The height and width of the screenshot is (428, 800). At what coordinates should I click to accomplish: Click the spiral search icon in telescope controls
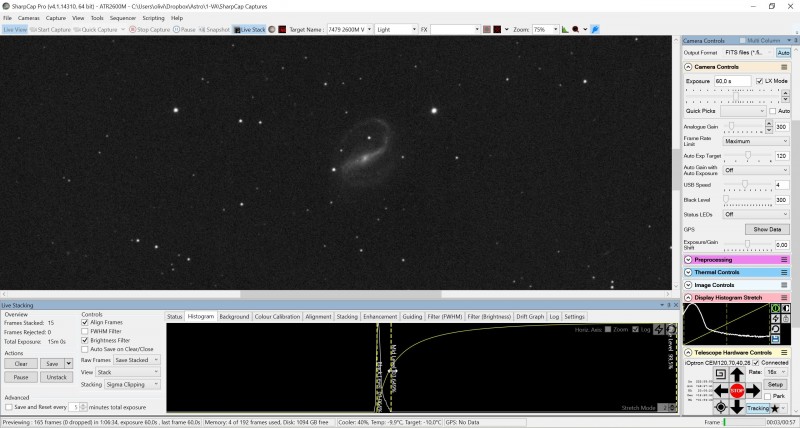[720, 374]
